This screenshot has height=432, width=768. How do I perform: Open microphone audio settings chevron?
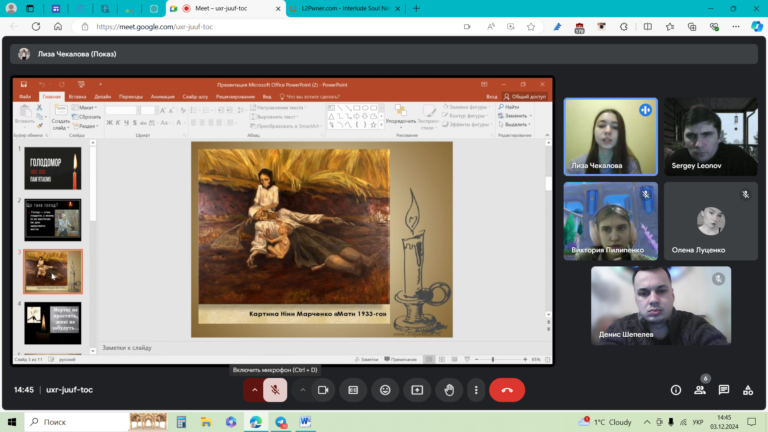coord(255,390)
